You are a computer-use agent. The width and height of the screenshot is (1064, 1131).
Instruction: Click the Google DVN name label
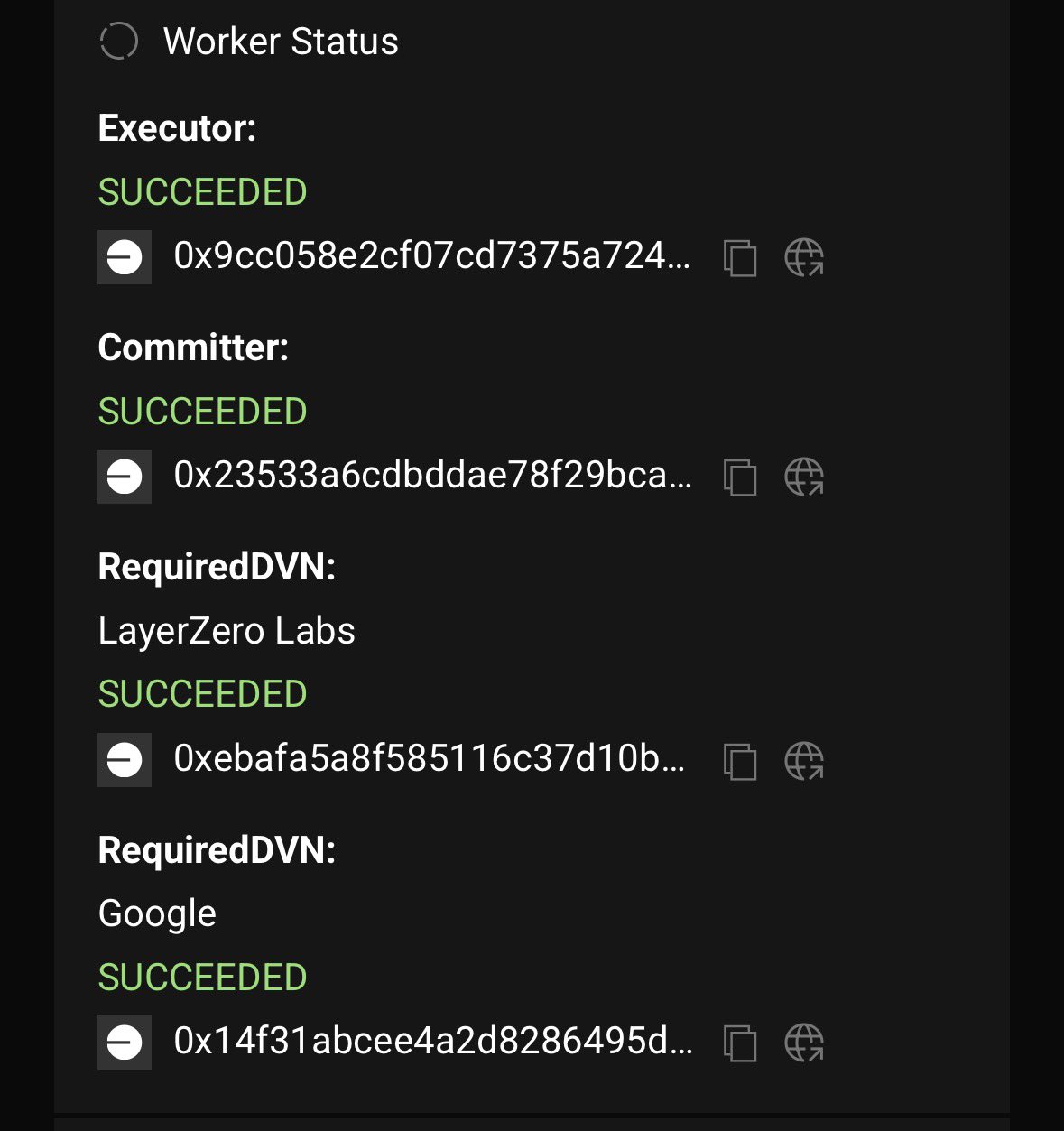coord(157,913)
